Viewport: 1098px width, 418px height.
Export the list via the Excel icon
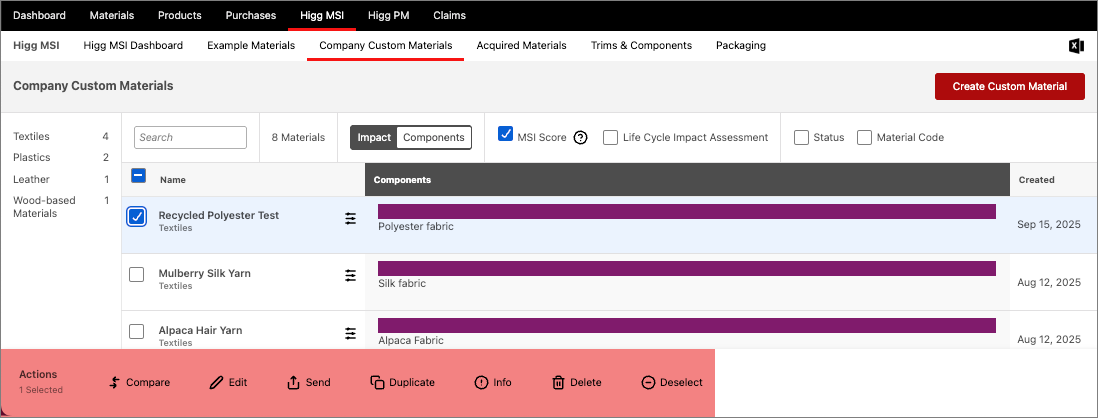point(1076,46)
